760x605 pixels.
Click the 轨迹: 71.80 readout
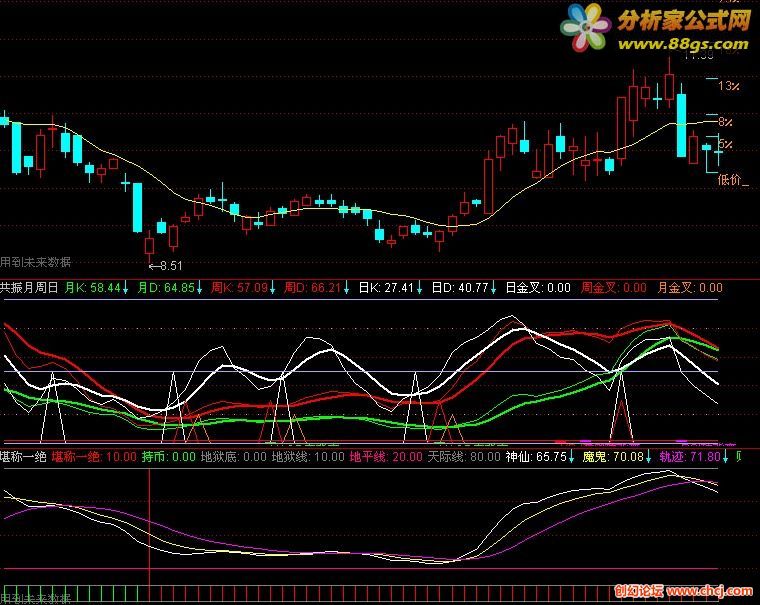point(690,457)
